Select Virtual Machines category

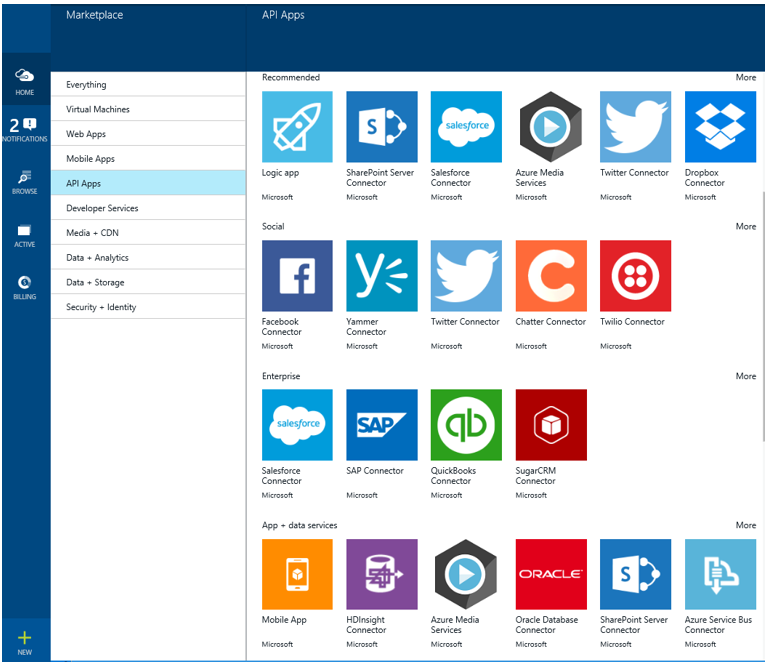148,109
